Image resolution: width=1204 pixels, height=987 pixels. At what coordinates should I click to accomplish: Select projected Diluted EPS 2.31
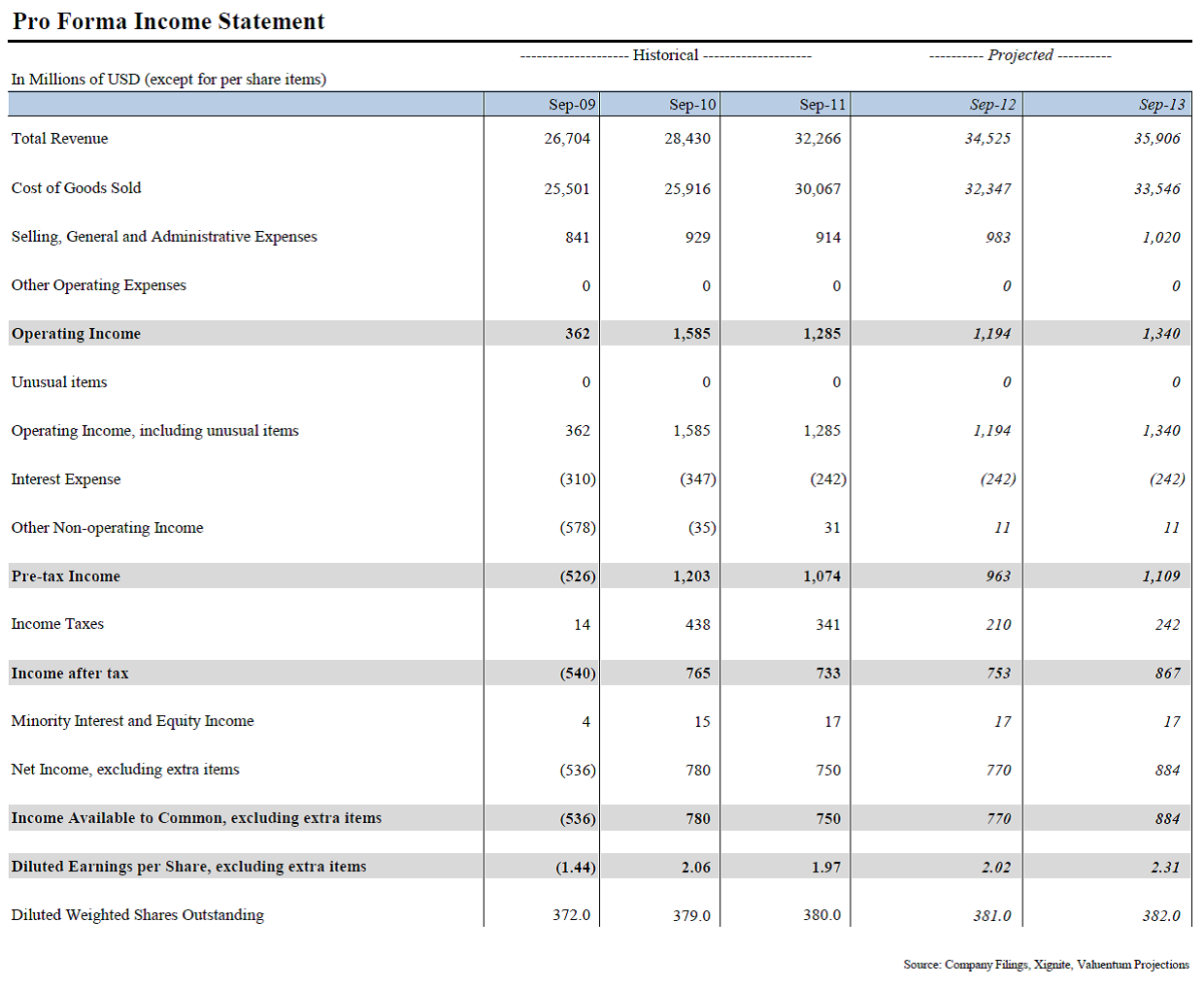click(x=1166, y=868)
